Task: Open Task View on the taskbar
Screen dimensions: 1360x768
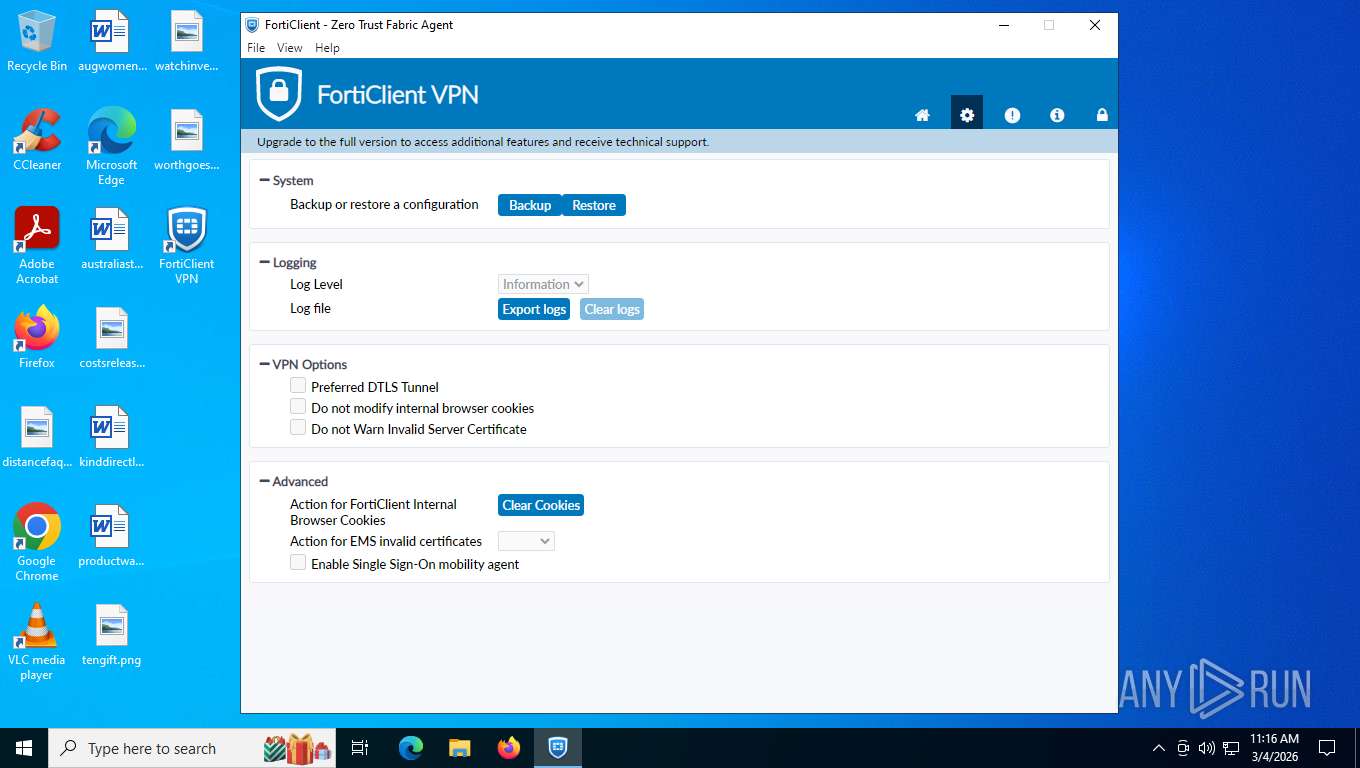Action: 360,748
